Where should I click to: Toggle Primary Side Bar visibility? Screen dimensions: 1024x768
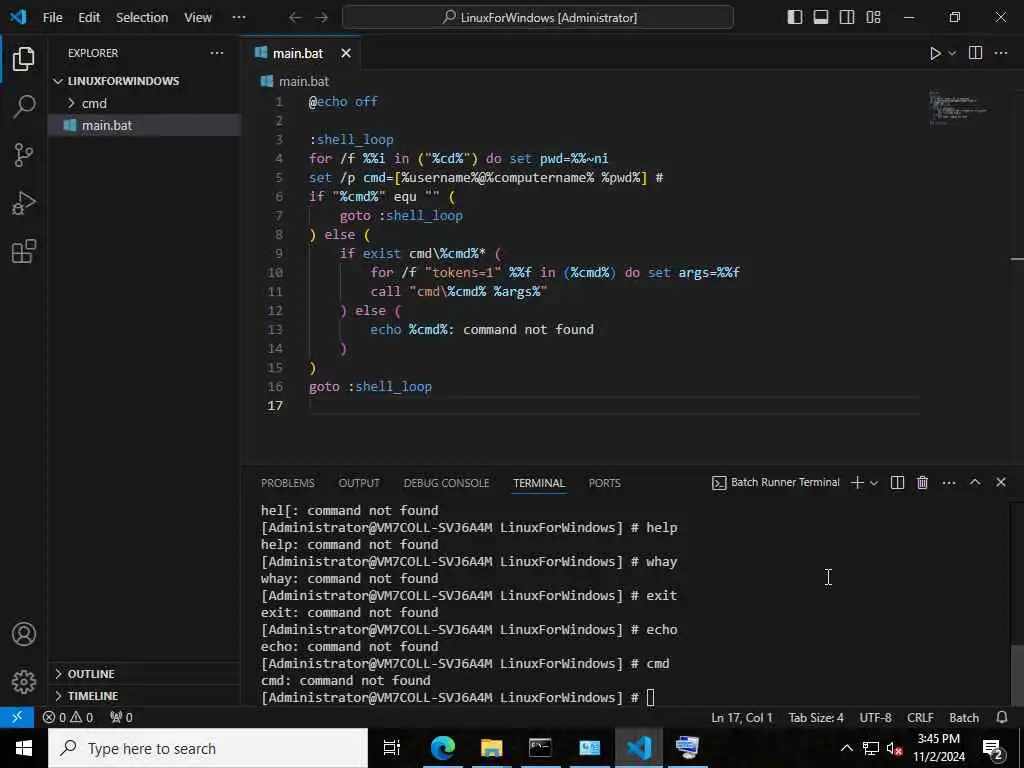[x=795, y=17]
